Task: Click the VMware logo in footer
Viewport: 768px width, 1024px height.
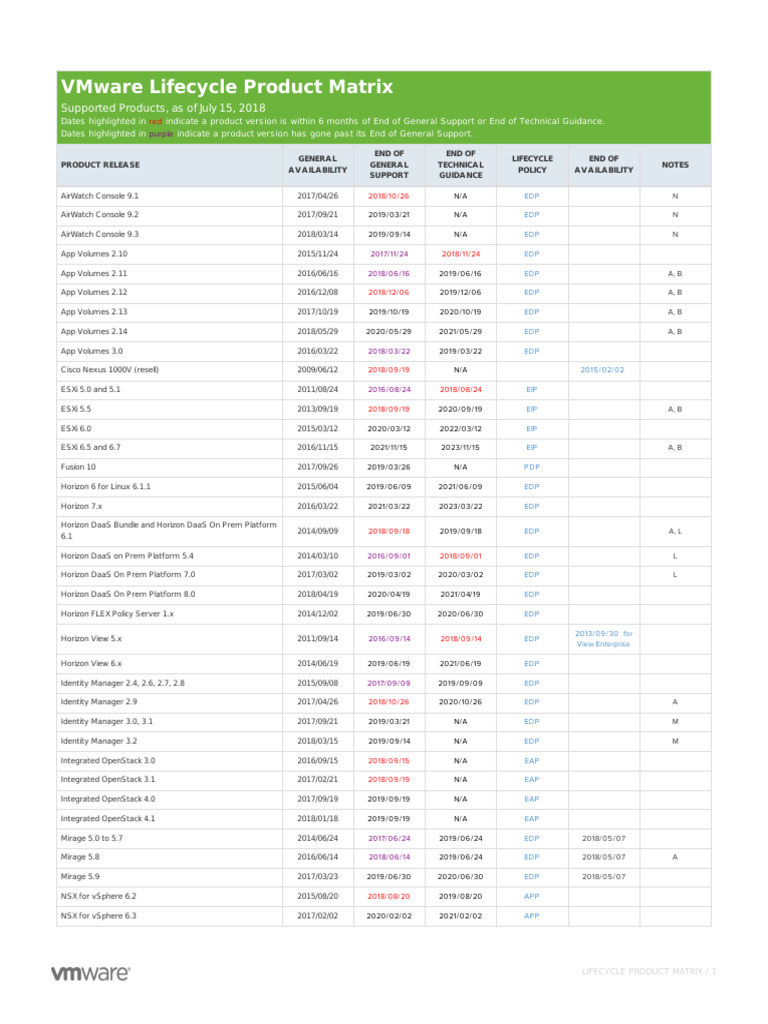Action: tap(90, 972)
